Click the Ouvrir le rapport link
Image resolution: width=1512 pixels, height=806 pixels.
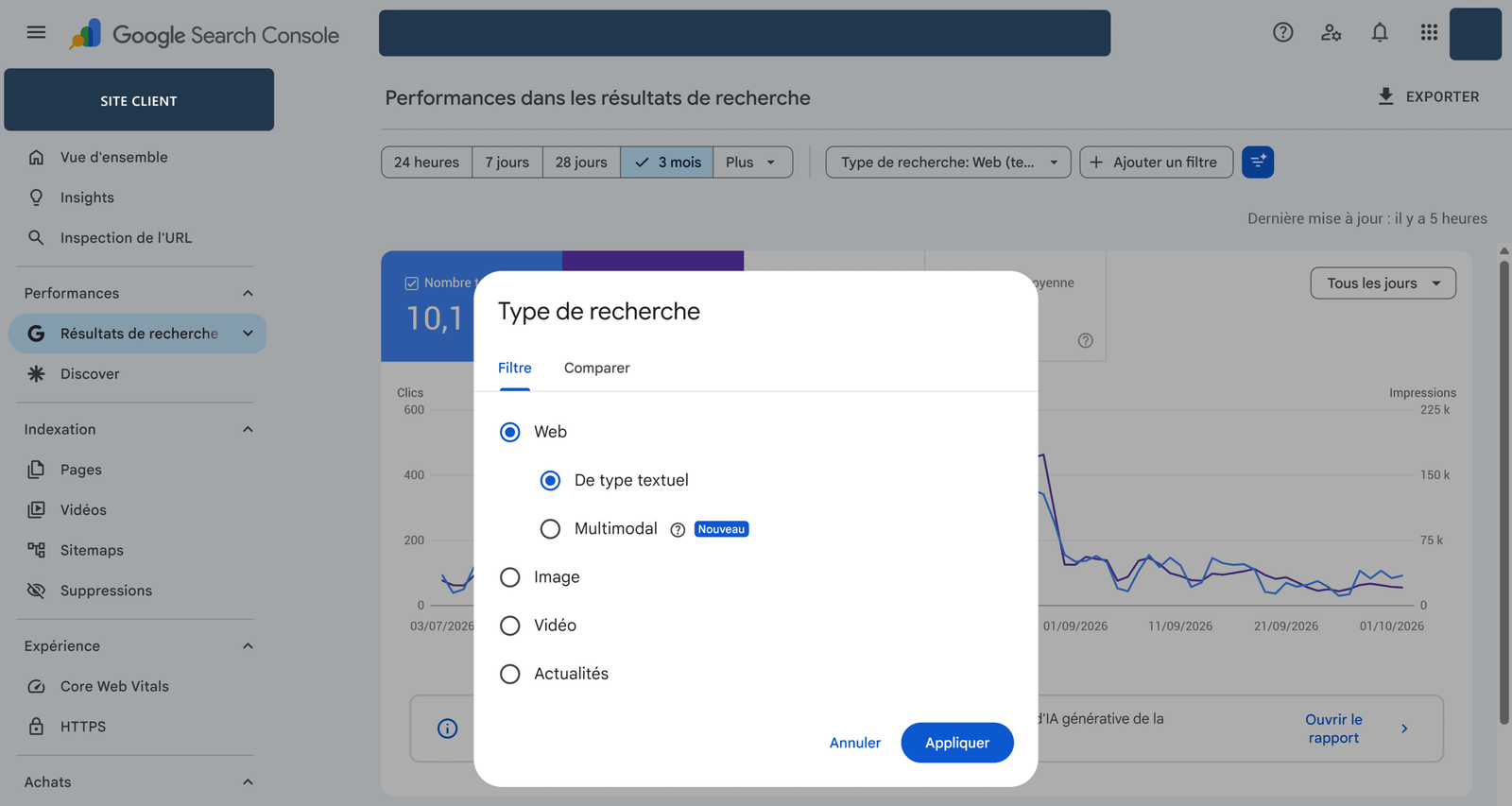(x=1333, y=729)
